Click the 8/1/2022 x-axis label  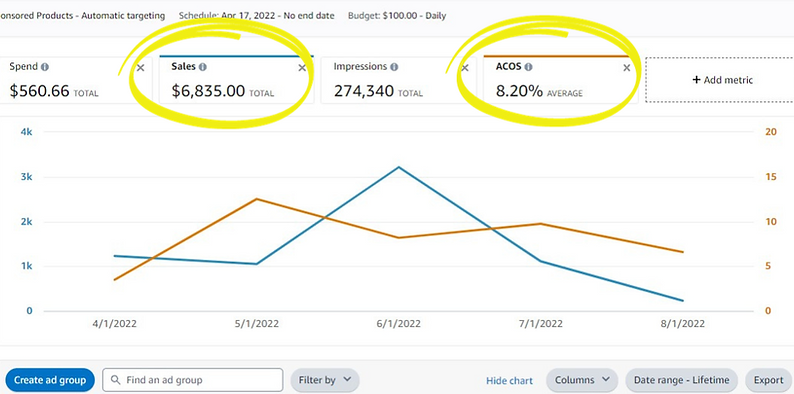683,324
